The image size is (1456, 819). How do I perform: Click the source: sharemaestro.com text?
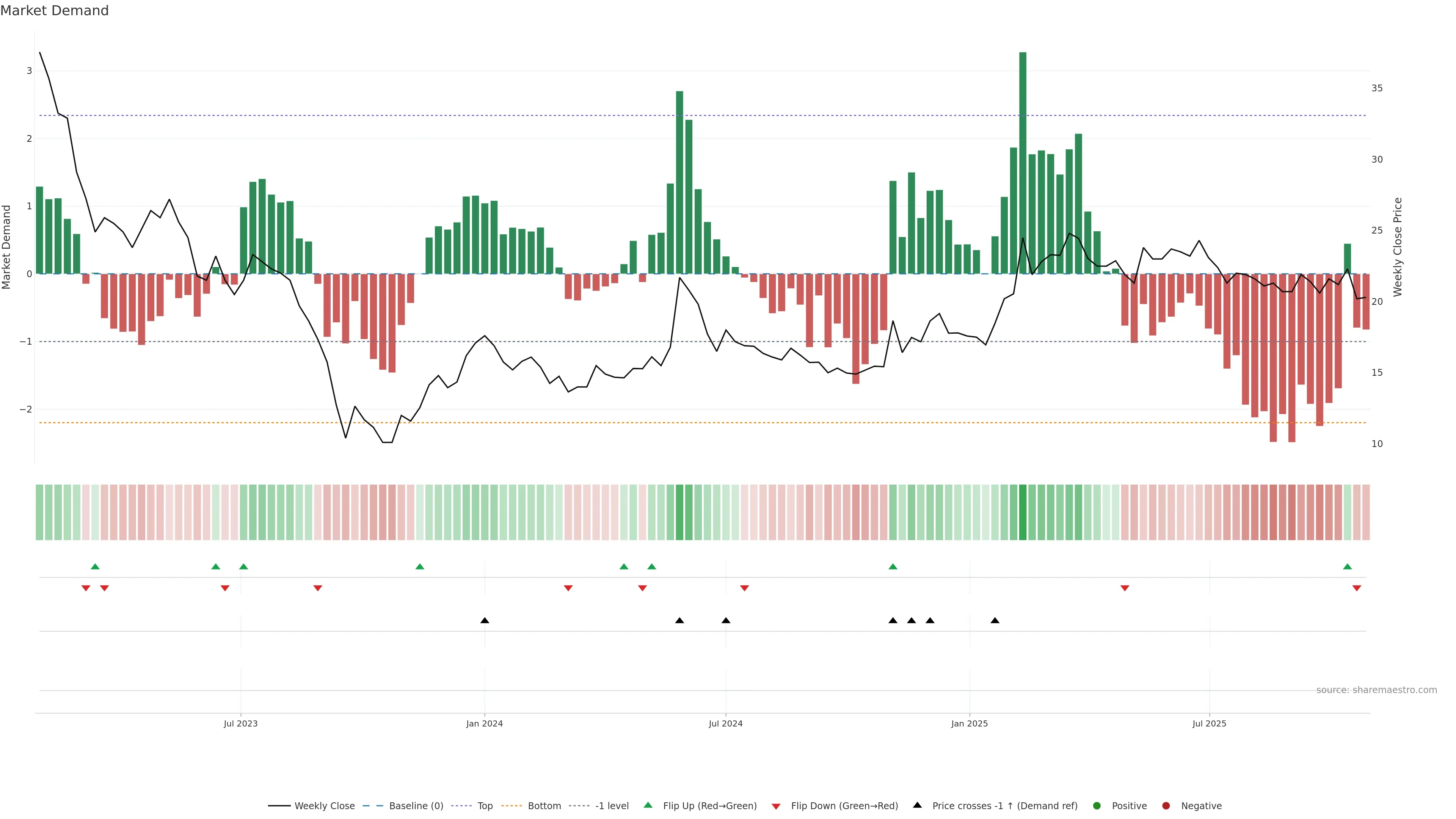tap(1376, 690)
